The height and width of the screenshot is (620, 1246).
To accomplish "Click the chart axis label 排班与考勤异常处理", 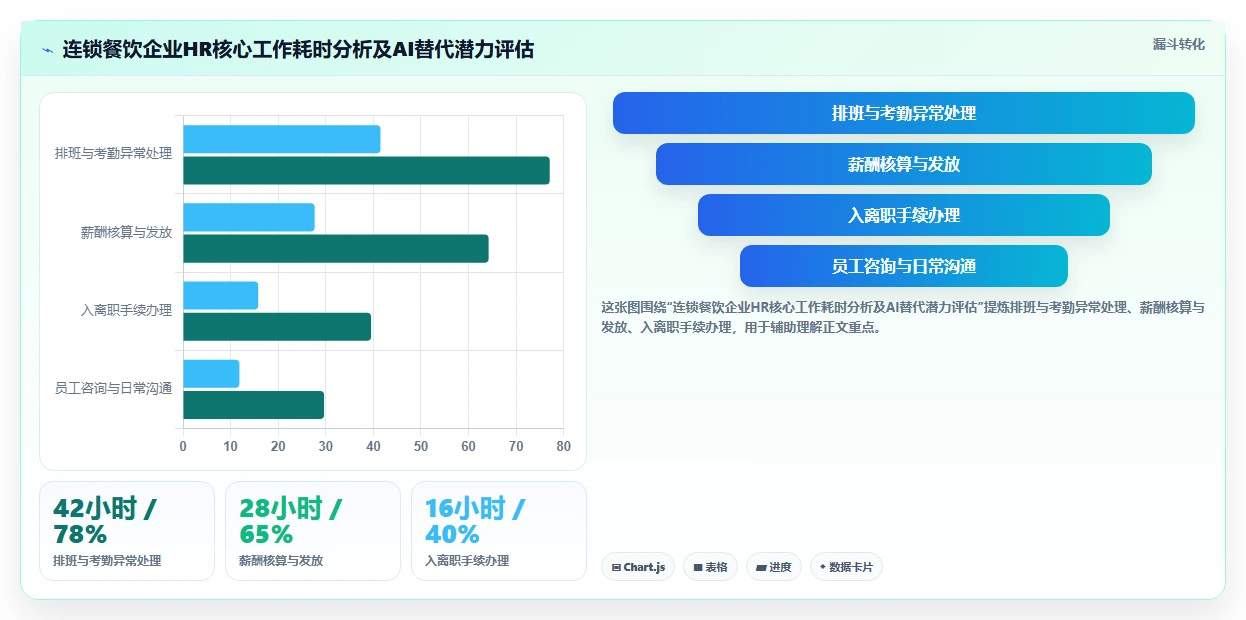I will tap(113, 154).
